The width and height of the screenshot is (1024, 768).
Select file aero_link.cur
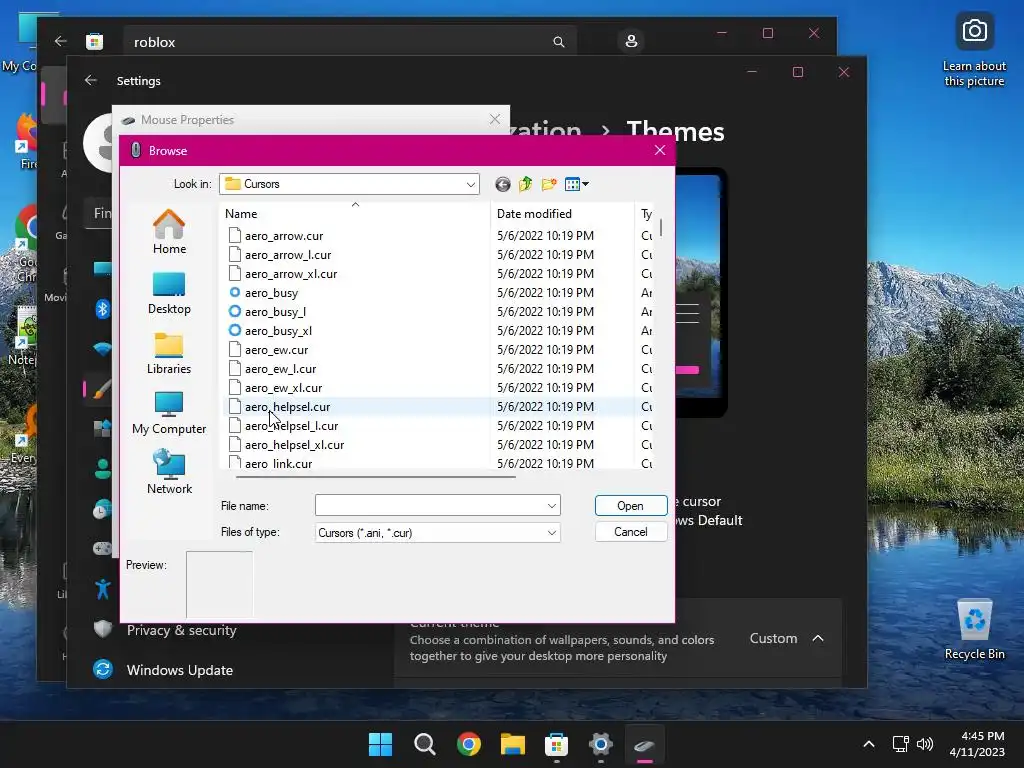(x=278, y=462)
